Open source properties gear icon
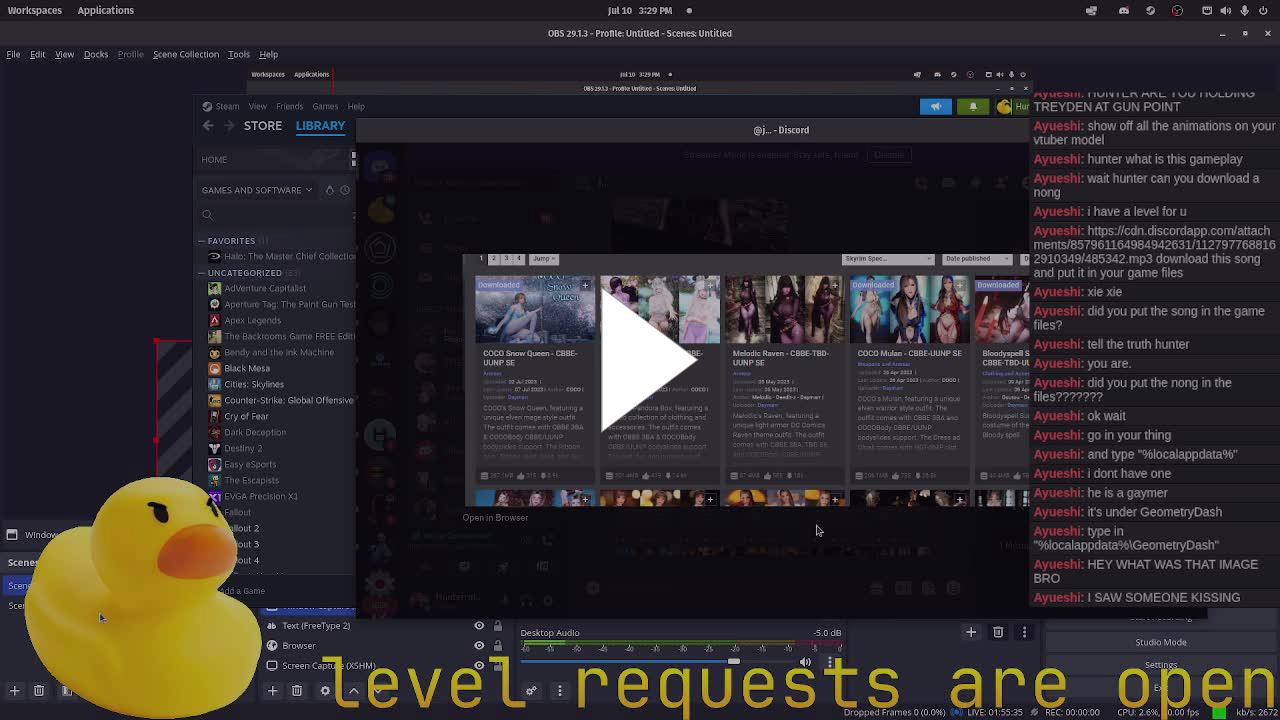The height and width of the screenshot is (720, 1280). tap(325, 691)
